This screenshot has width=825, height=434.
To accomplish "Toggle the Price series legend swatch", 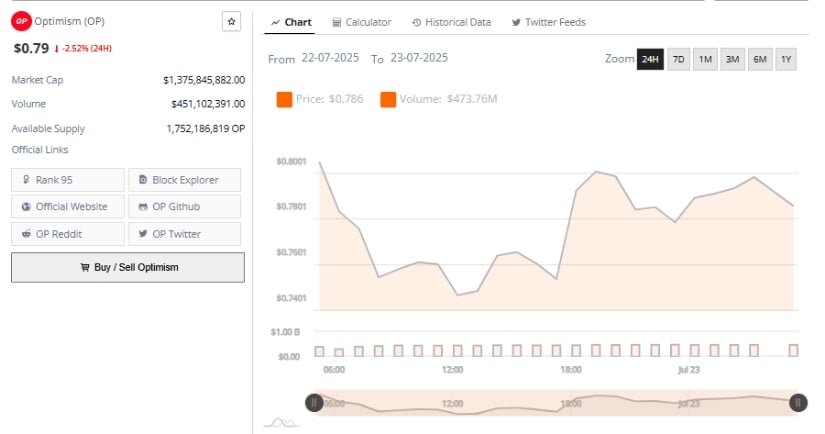I will click(x=284, y=99).
